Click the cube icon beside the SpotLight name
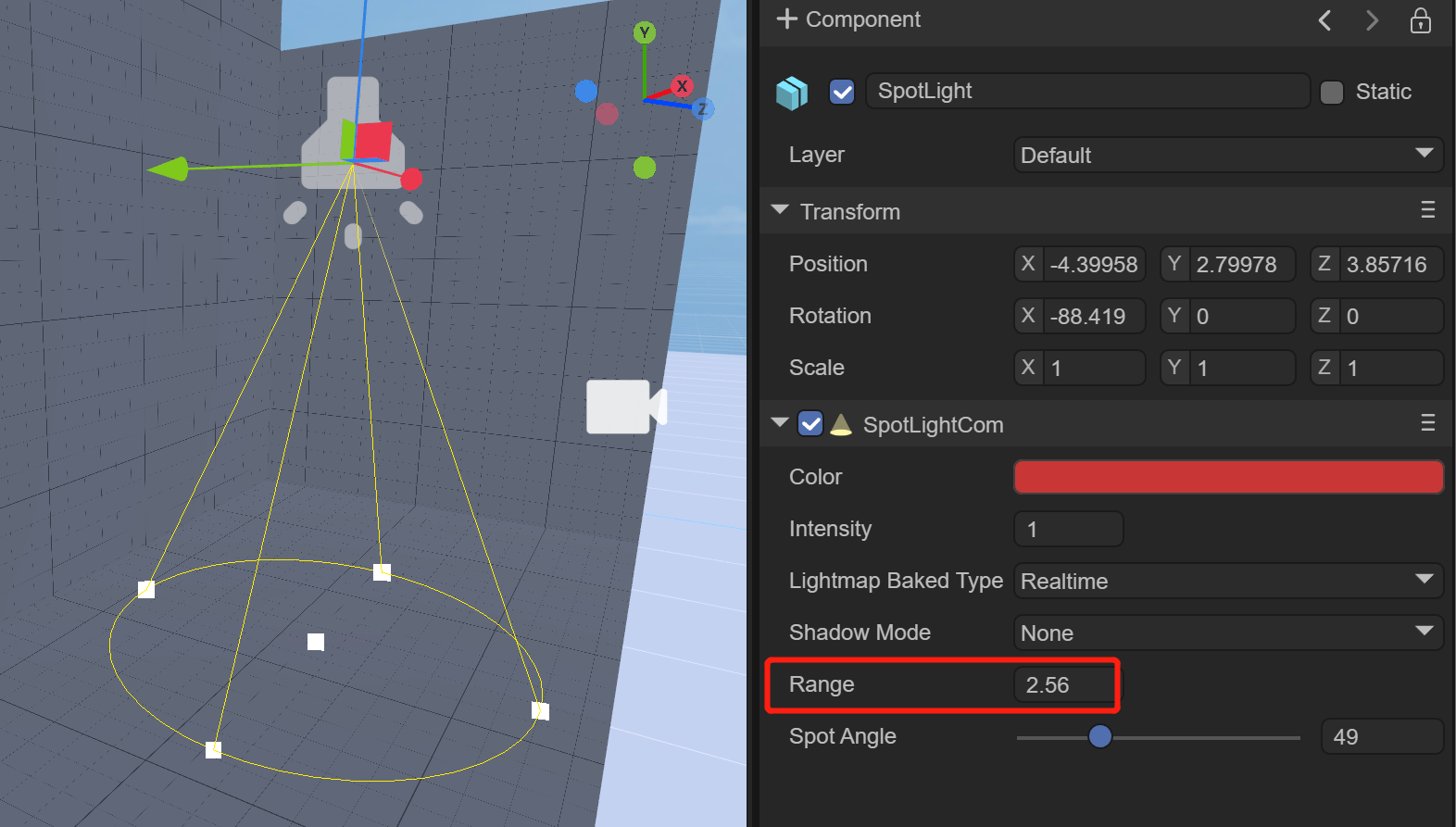1456x827 pixels. (x=792, y=93)
